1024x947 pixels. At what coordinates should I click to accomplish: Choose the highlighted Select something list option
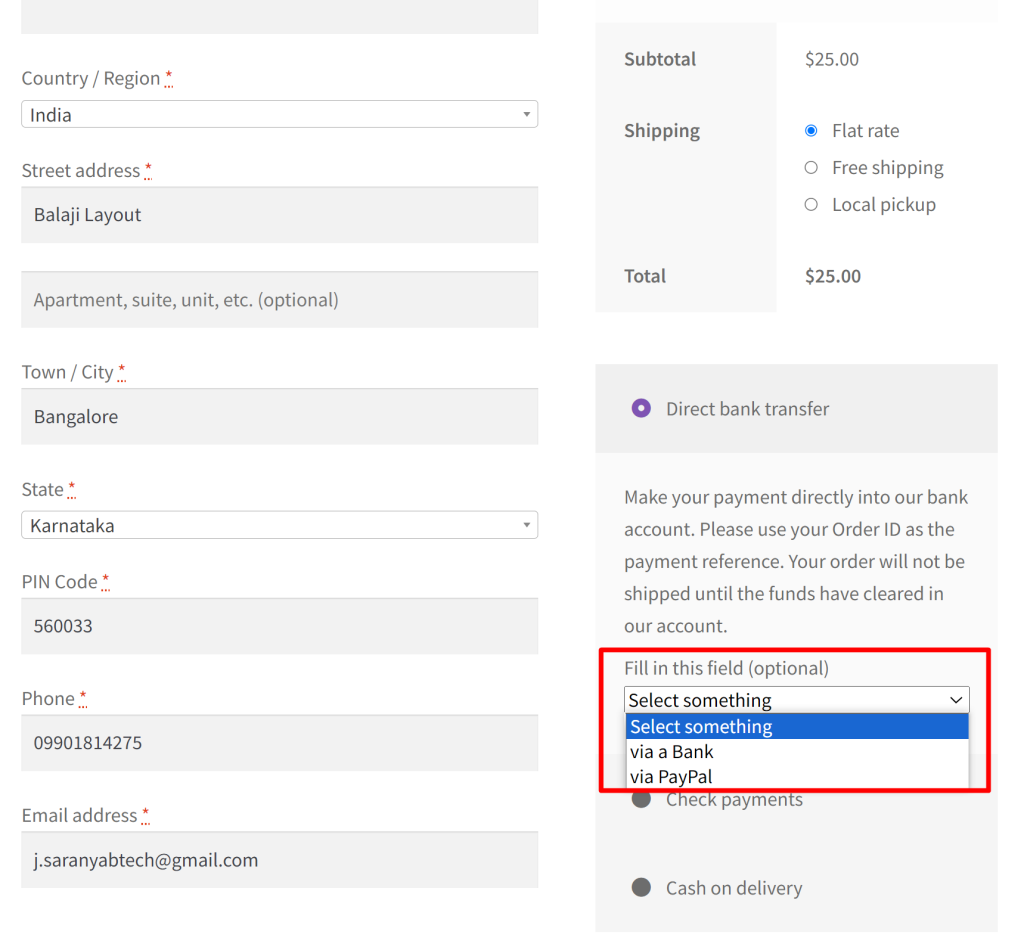coord(797,727)
